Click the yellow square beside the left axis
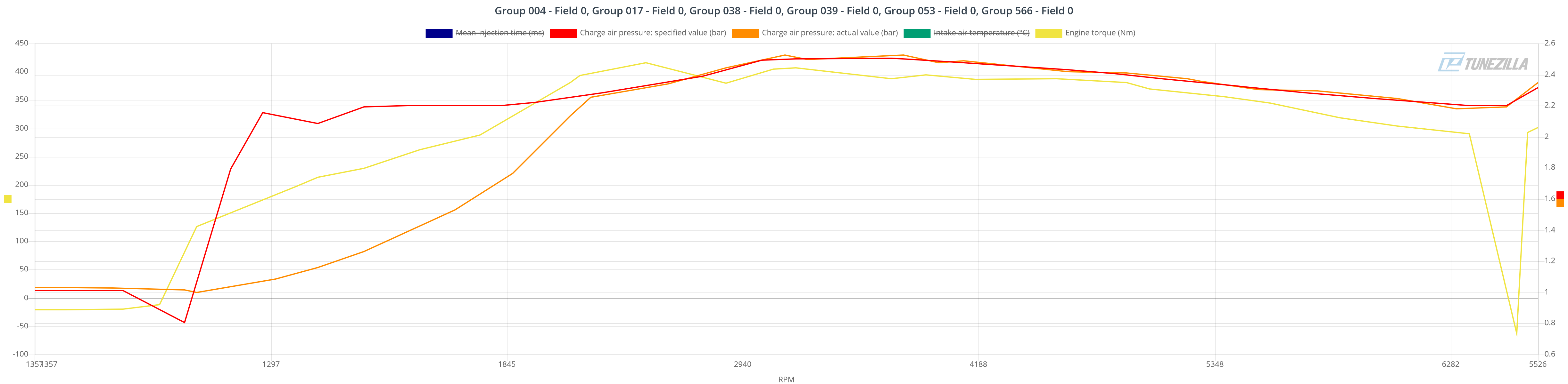1568x384 pixels. (7, 199)
